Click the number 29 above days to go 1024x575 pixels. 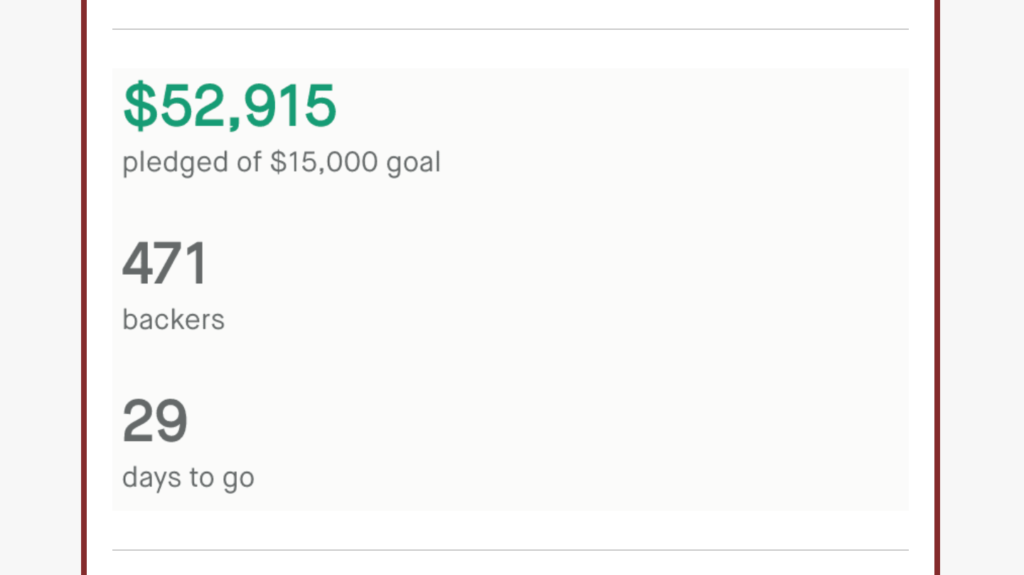[x=155, y=420]
